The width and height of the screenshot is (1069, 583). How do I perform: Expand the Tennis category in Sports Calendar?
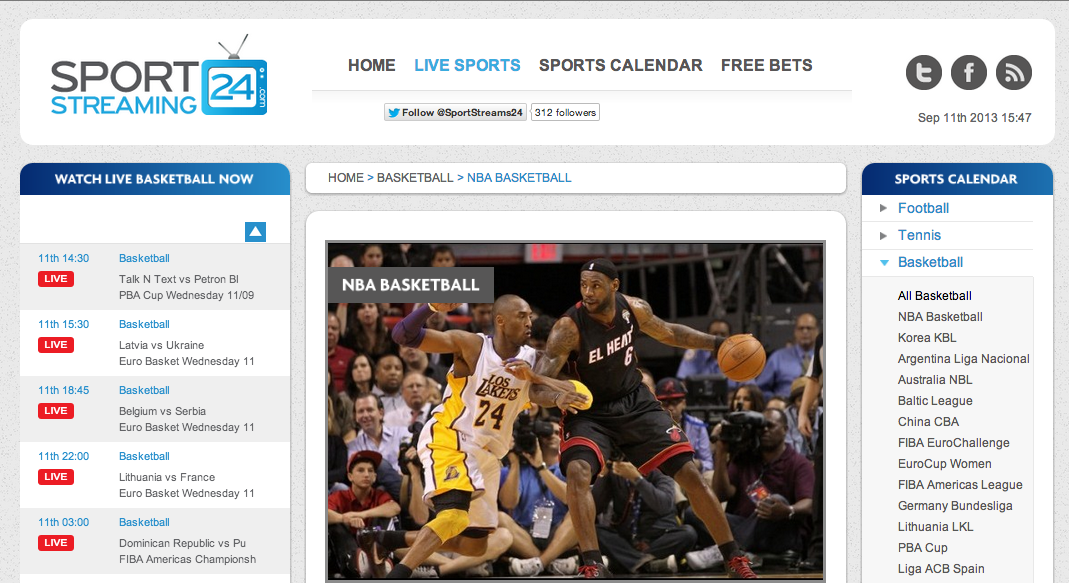point(919,235)
